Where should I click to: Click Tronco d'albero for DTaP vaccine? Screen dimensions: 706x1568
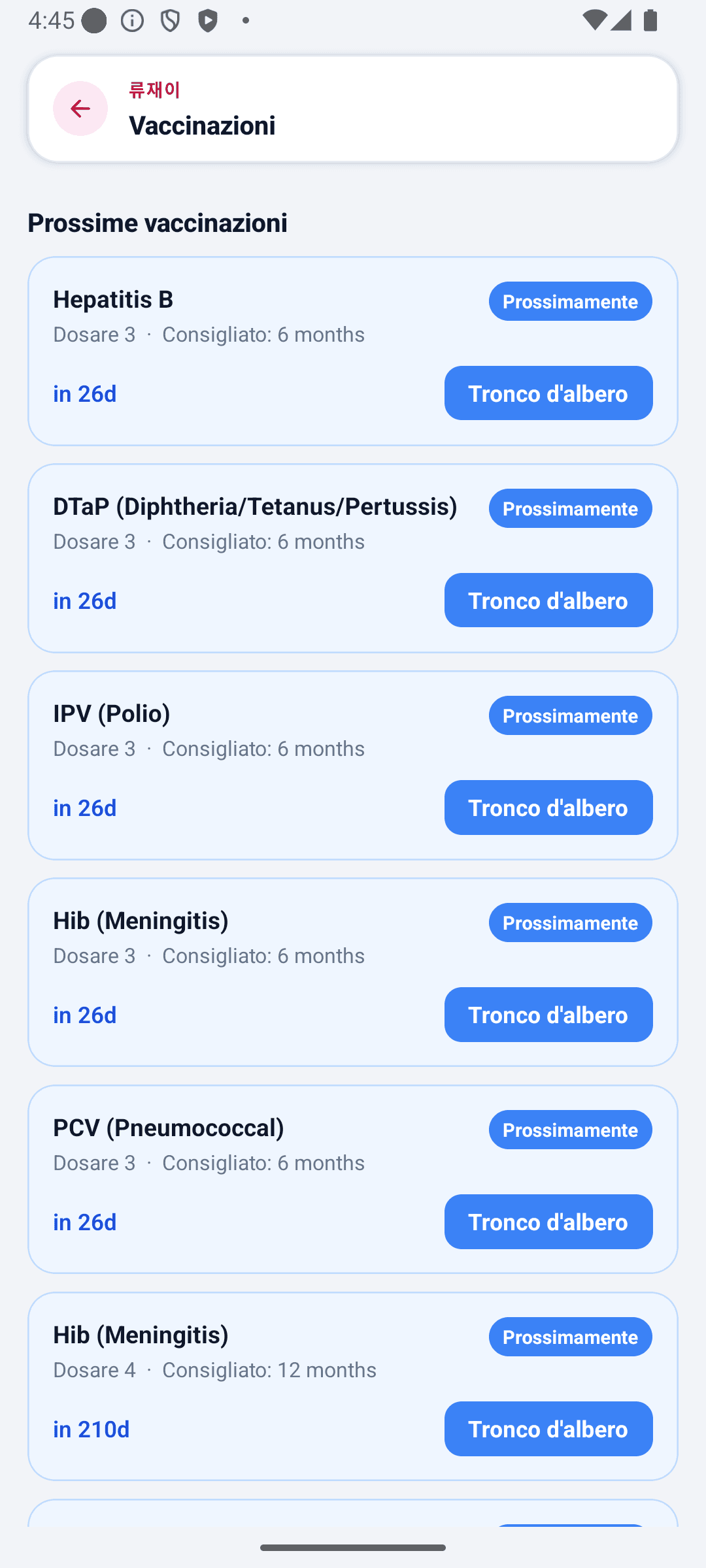(x=548, y=600)
